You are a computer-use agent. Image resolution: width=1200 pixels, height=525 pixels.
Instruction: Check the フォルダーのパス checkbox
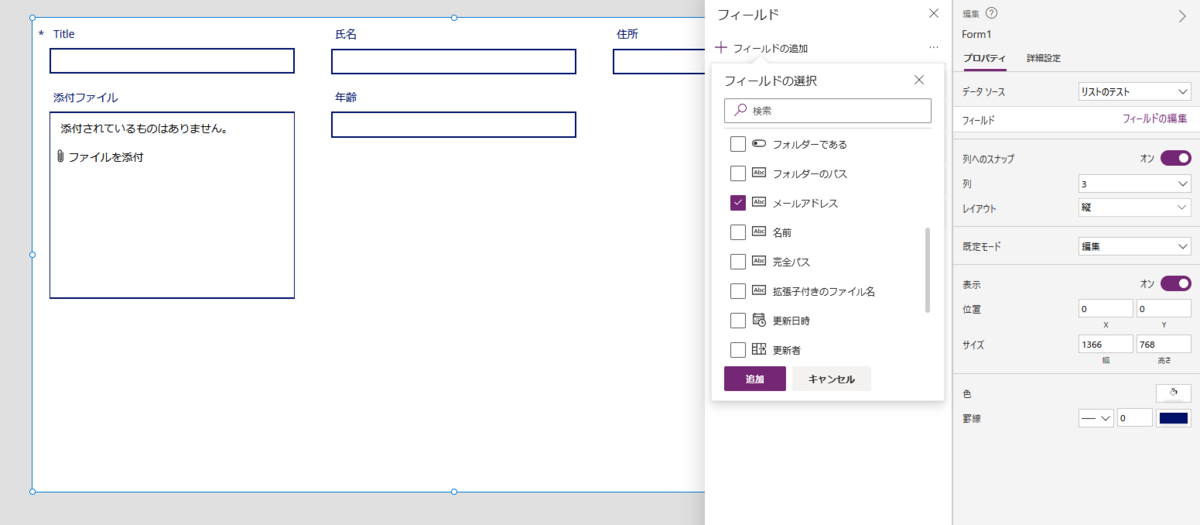(x=738, y=173)
